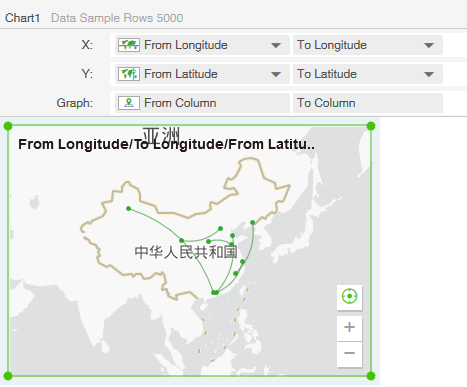The height and width of the screenshot is (387, 467).
Task: Select the From Column graph field
Action: [x=202, y=103]
